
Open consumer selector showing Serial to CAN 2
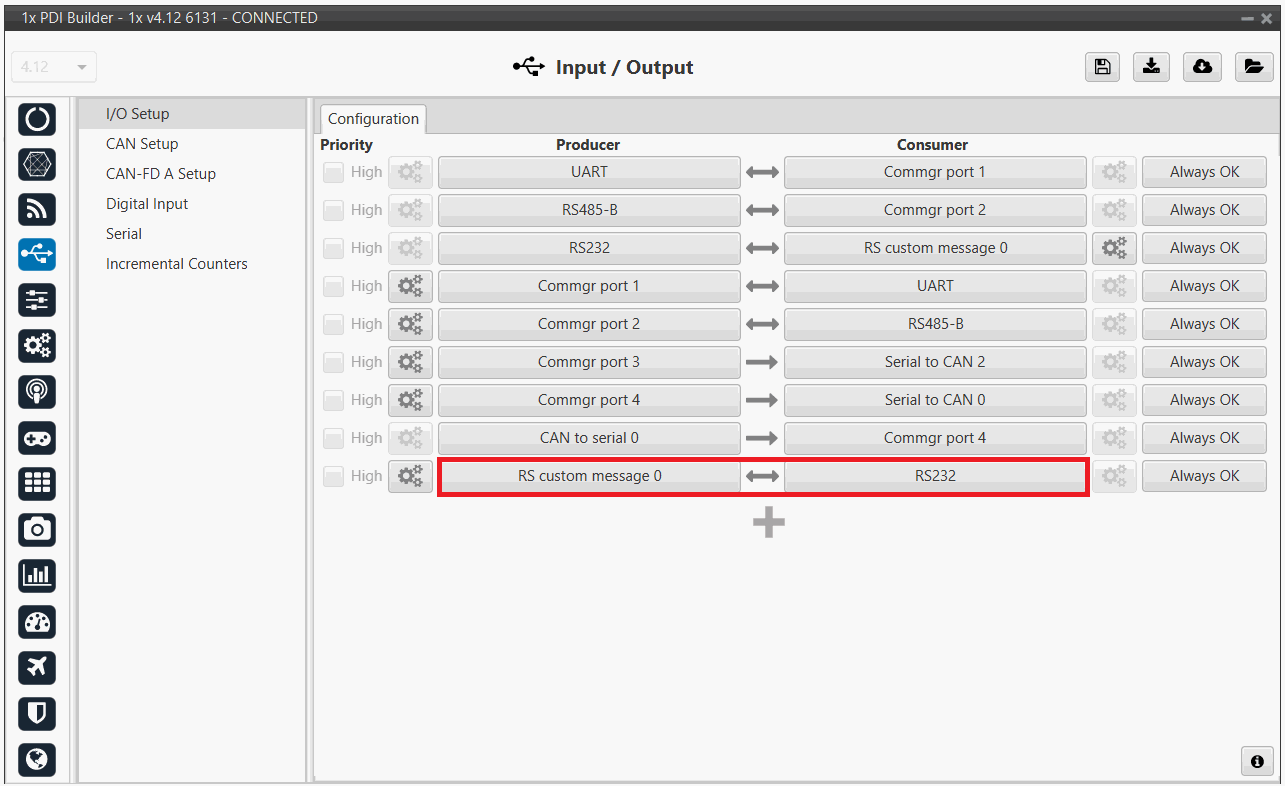coord(934,362)
